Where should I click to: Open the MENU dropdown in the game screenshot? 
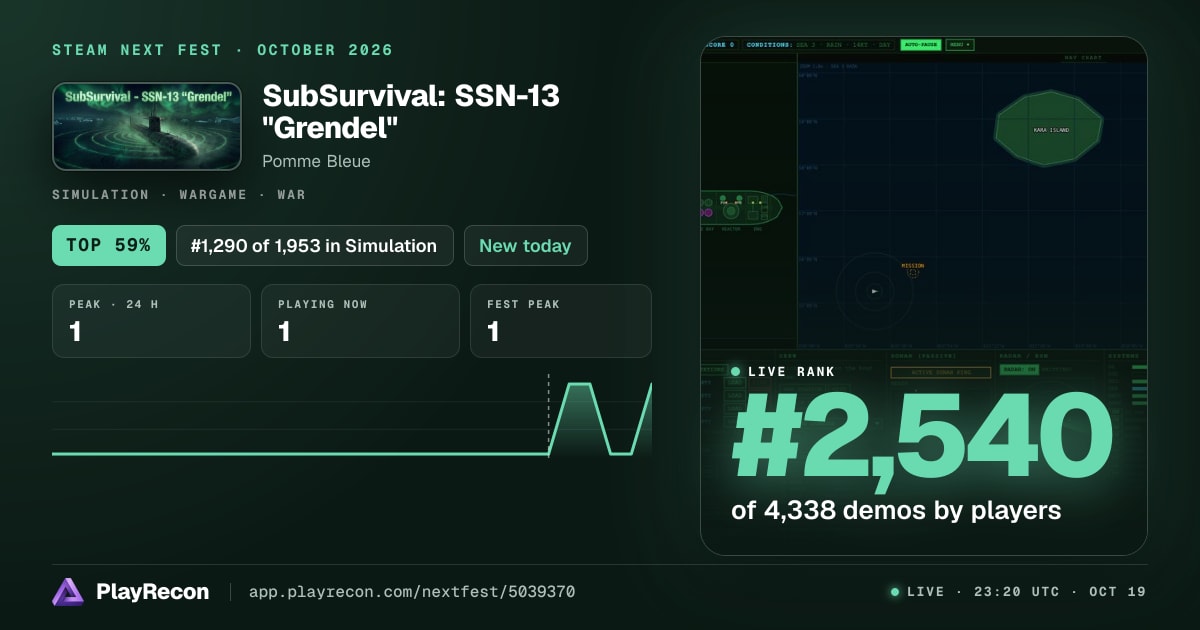click(960, 45)
